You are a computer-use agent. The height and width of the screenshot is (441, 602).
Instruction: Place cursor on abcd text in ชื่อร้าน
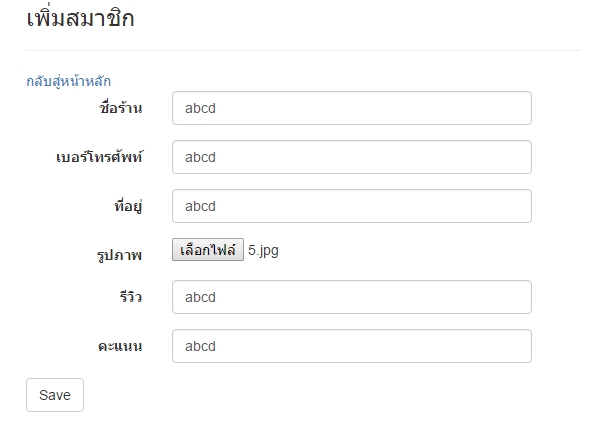tap(200, 108)
